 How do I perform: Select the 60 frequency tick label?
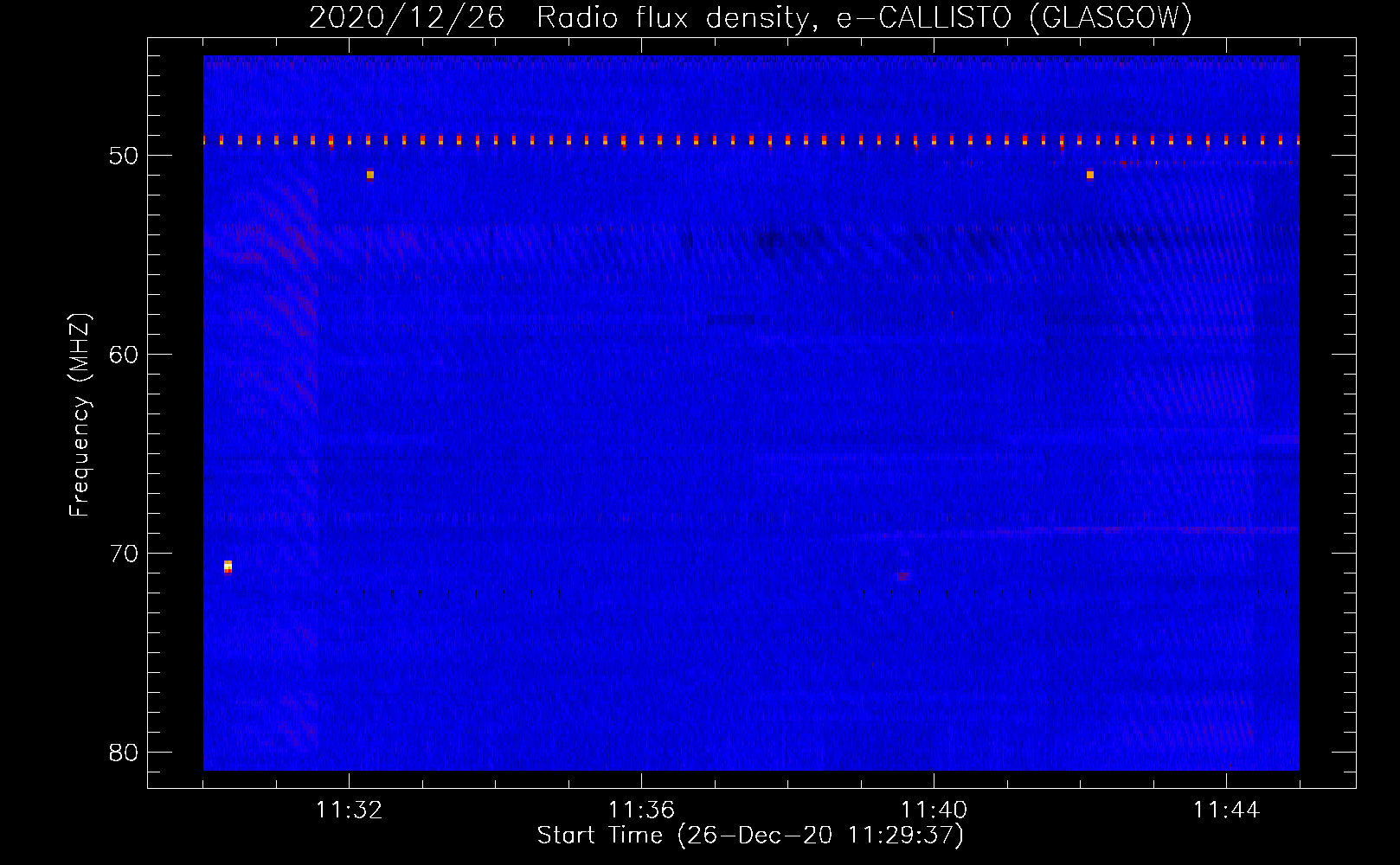(124, 355)
